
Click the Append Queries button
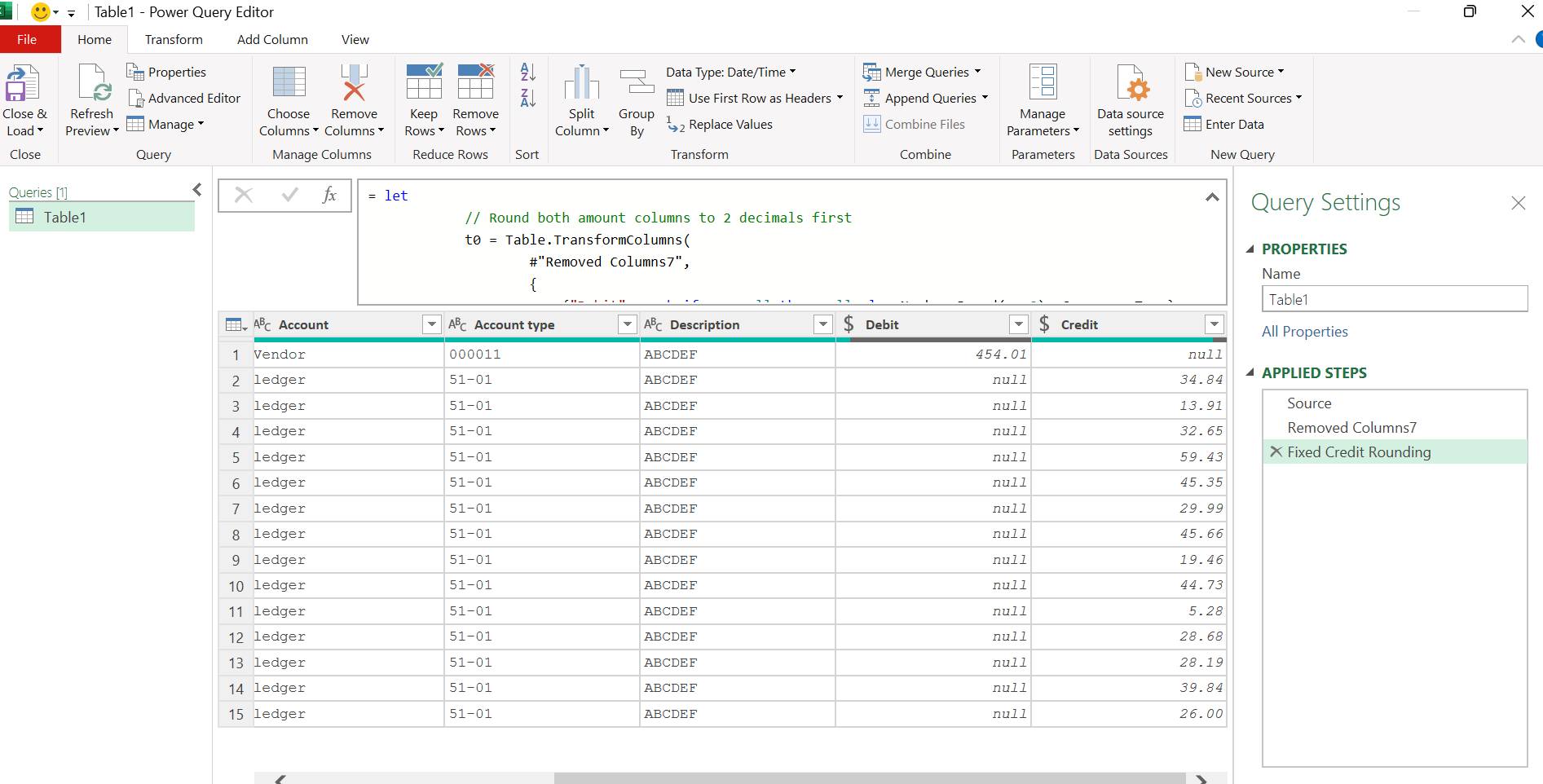(x=925, y=99)
